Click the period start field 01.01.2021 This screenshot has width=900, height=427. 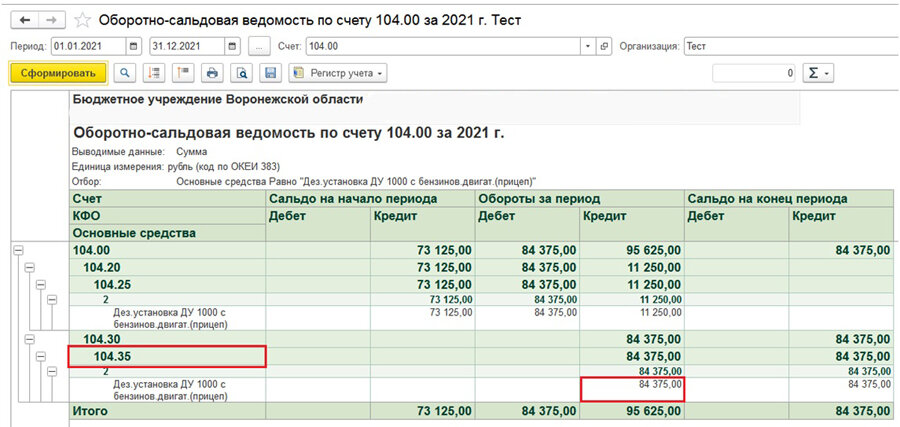point(88,46)
